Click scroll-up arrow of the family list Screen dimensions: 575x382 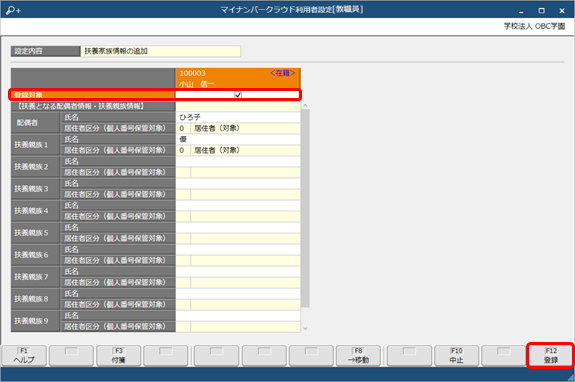point(305,106)
